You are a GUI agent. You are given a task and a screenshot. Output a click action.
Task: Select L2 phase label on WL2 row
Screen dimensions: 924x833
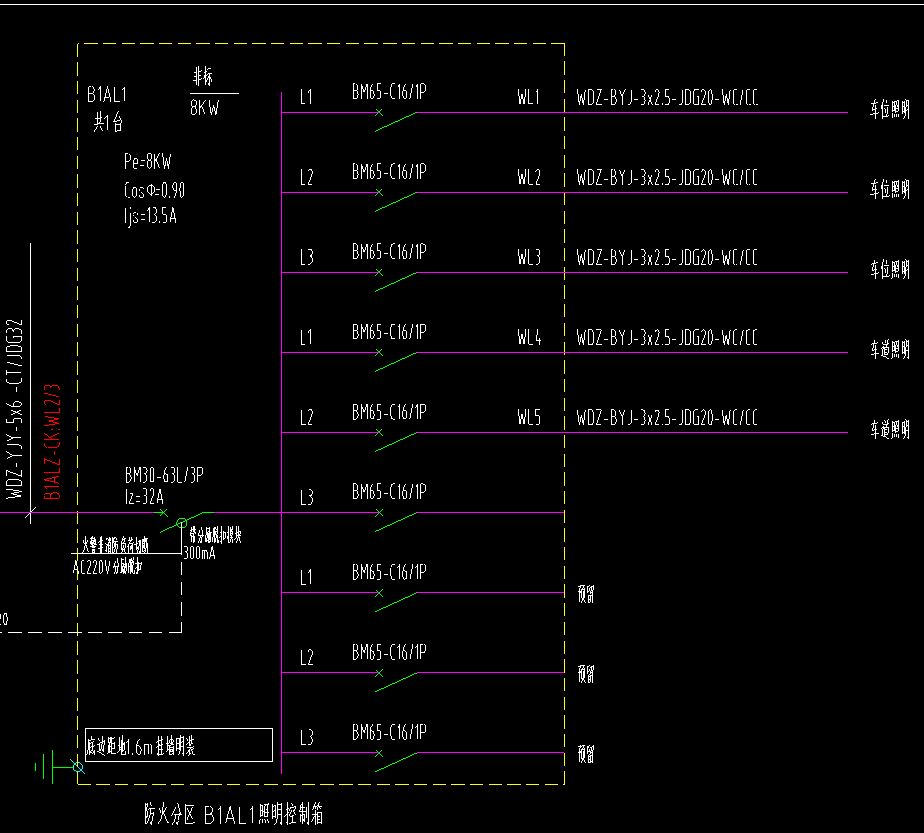click(306, 177)
